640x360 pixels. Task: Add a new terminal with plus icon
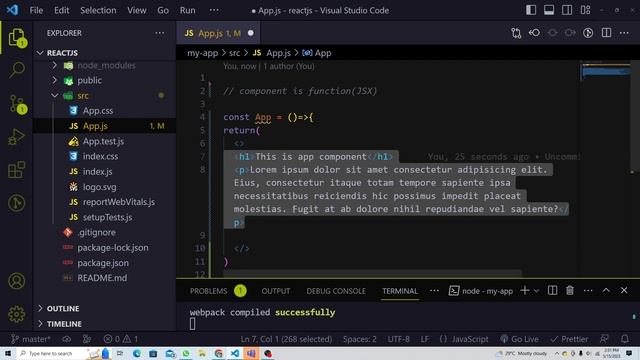click(x=525, y=291)
